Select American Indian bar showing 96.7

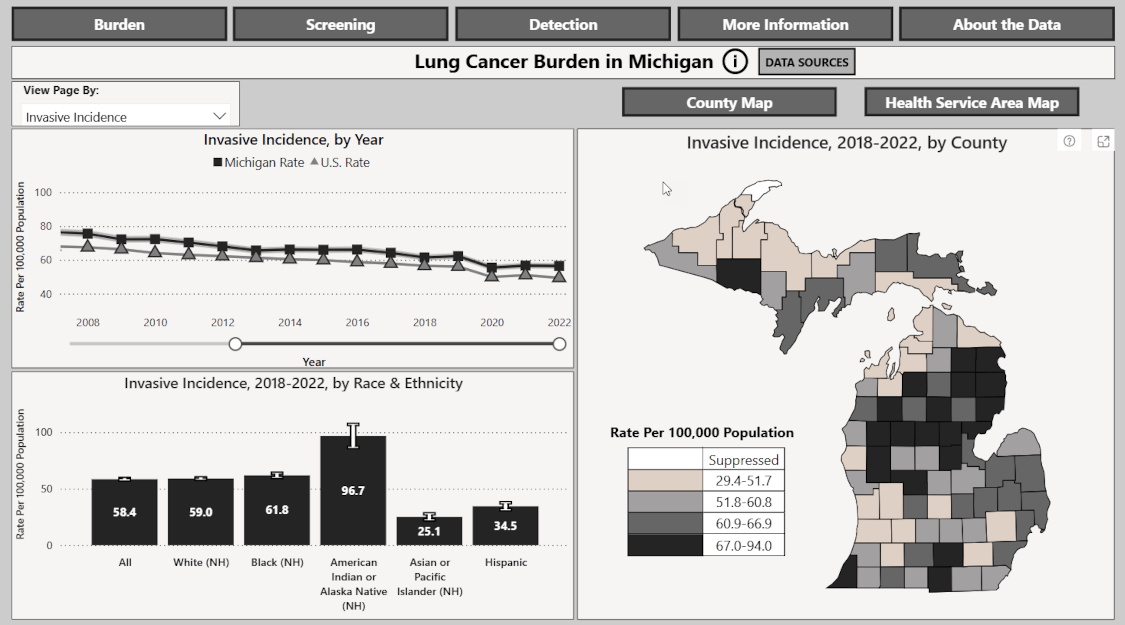coord(353,491)
